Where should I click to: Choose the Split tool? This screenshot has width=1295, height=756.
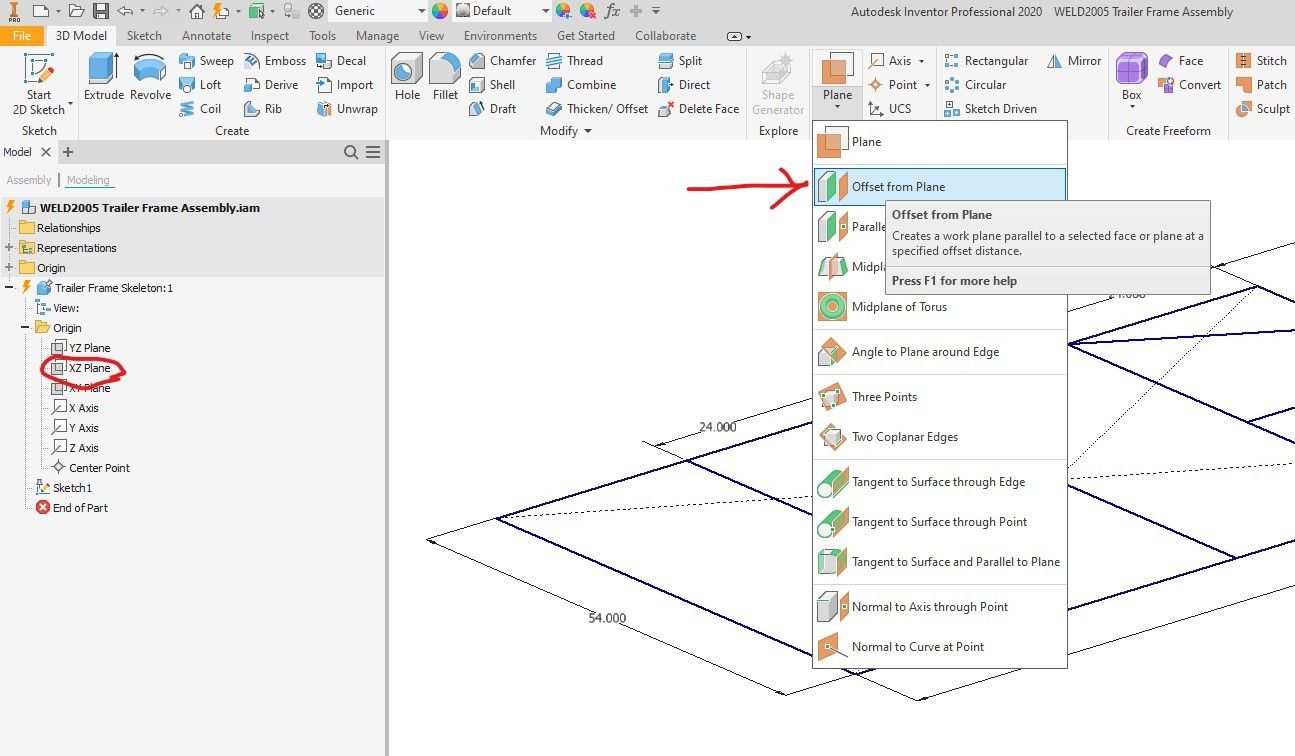[679, 61]
